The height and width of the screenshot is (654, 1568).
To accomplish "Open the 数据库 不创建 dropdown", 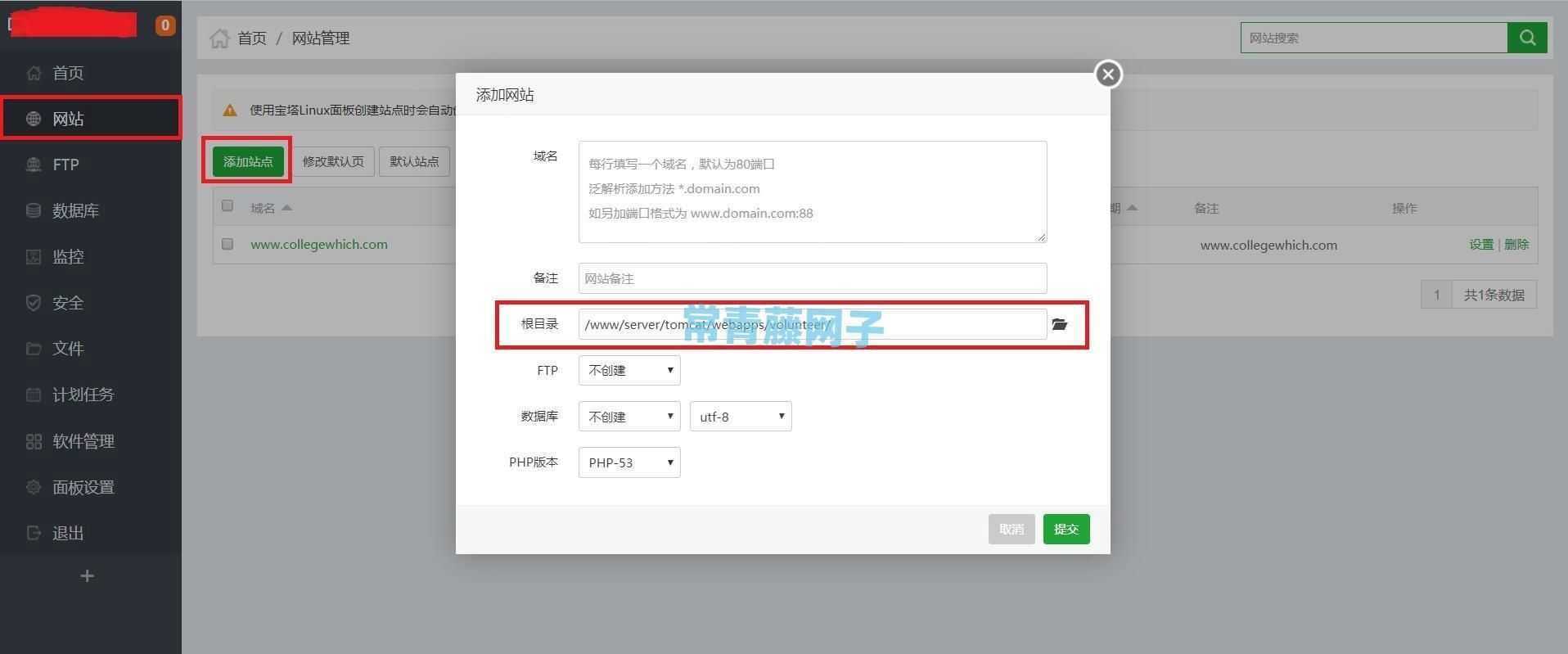I will tap(629, 417).
